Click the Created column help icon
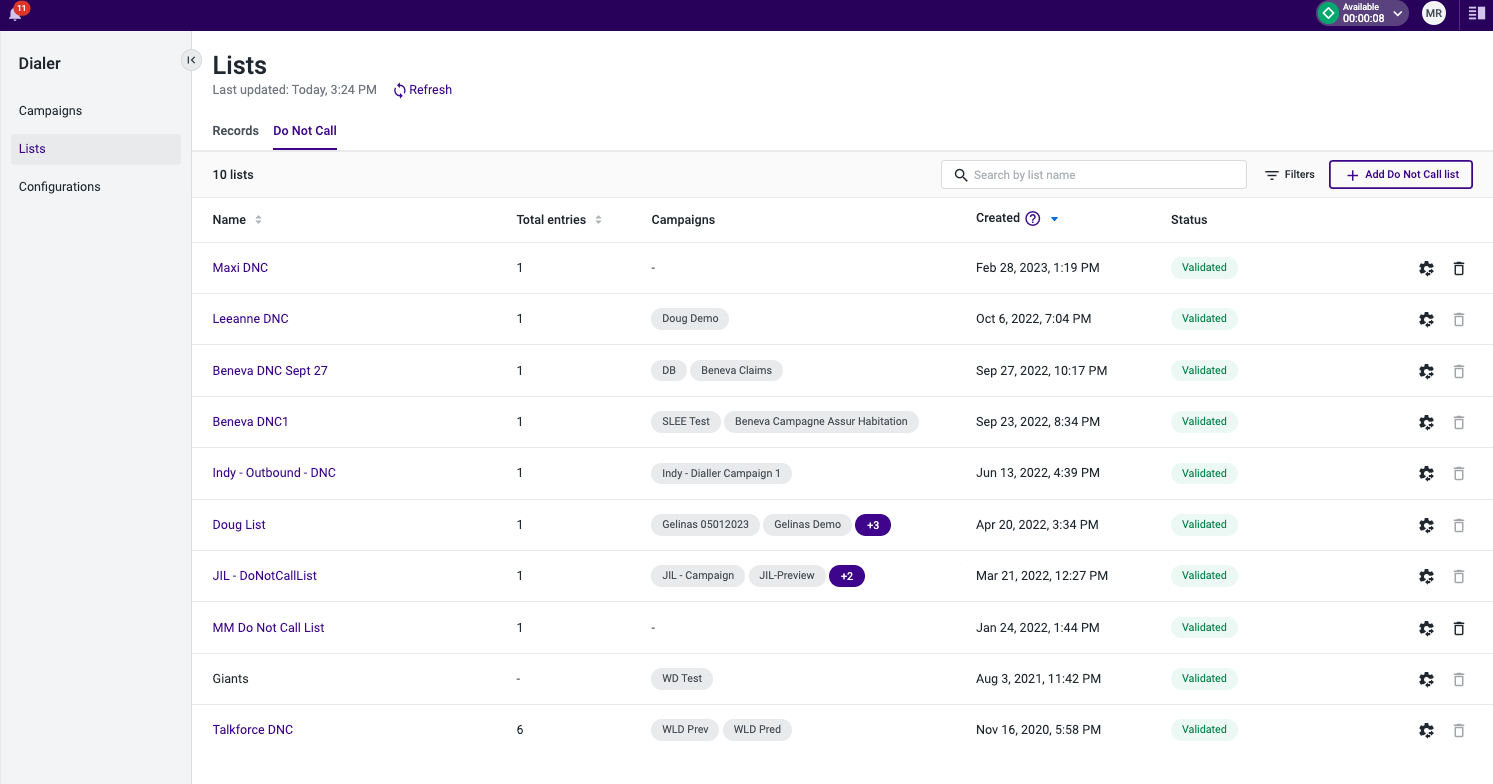Viewport: 1493px width, 784px height. (1034, 218)
